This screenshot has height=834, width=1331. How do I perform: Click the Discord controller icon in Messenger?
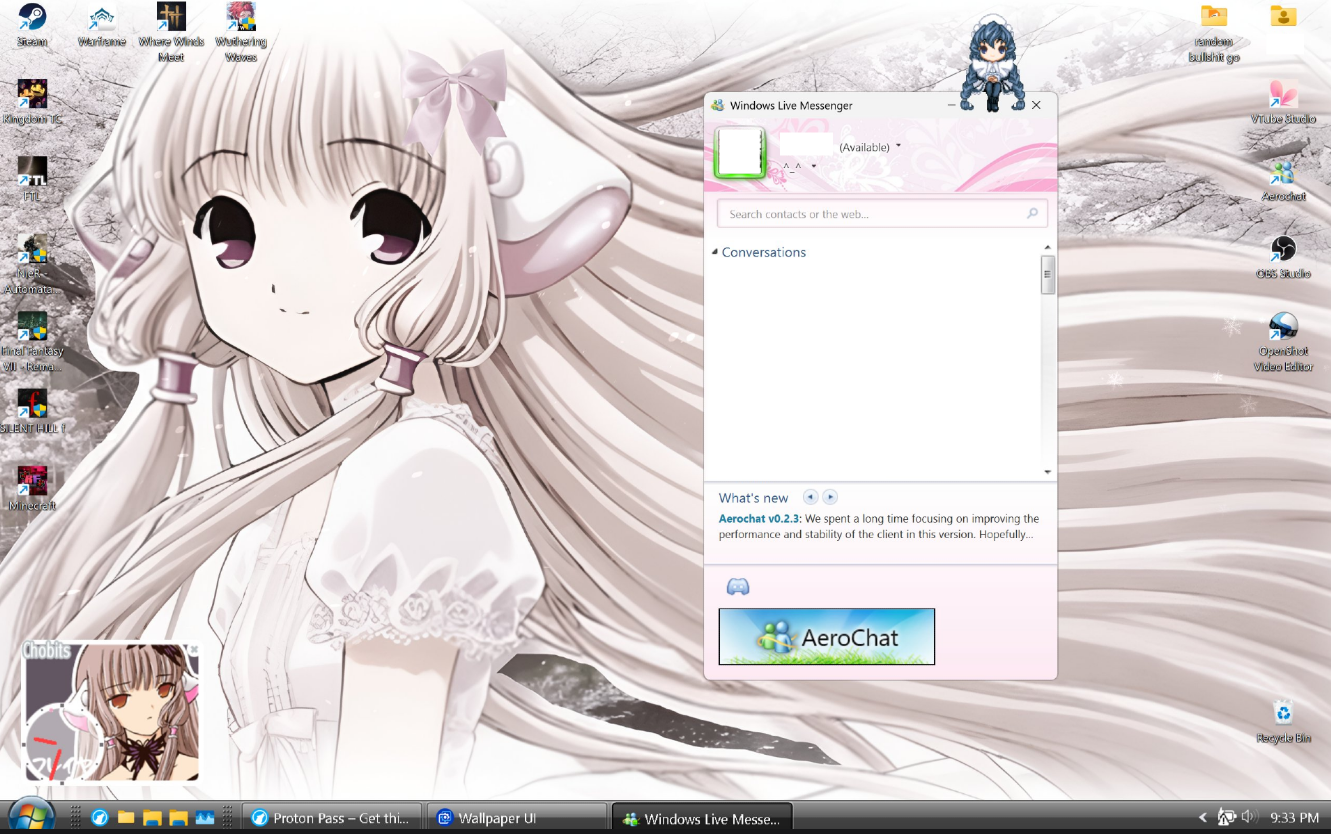[x=738, y=587]
